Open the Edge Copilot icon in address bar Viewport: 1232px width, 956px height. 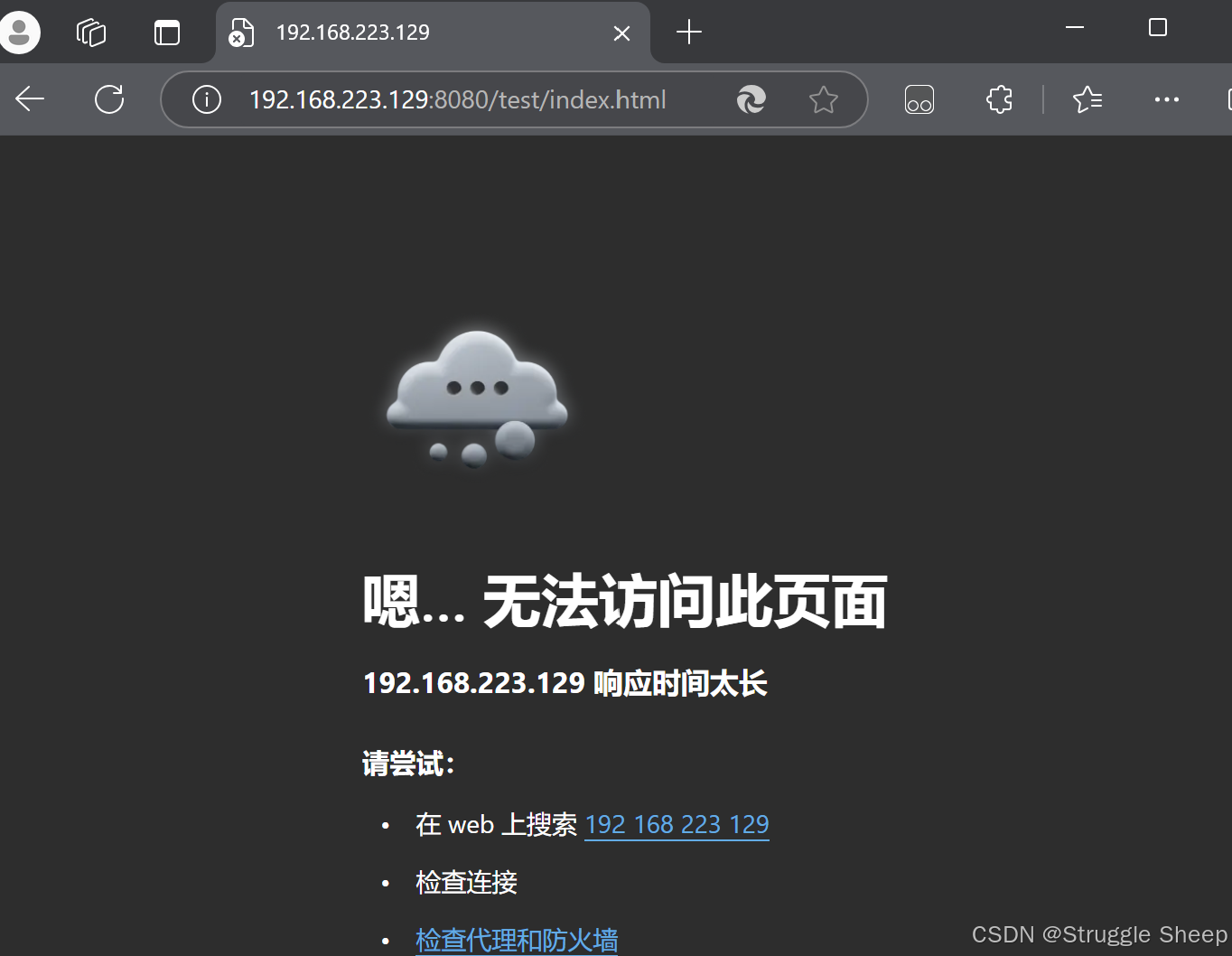(751, 99)
